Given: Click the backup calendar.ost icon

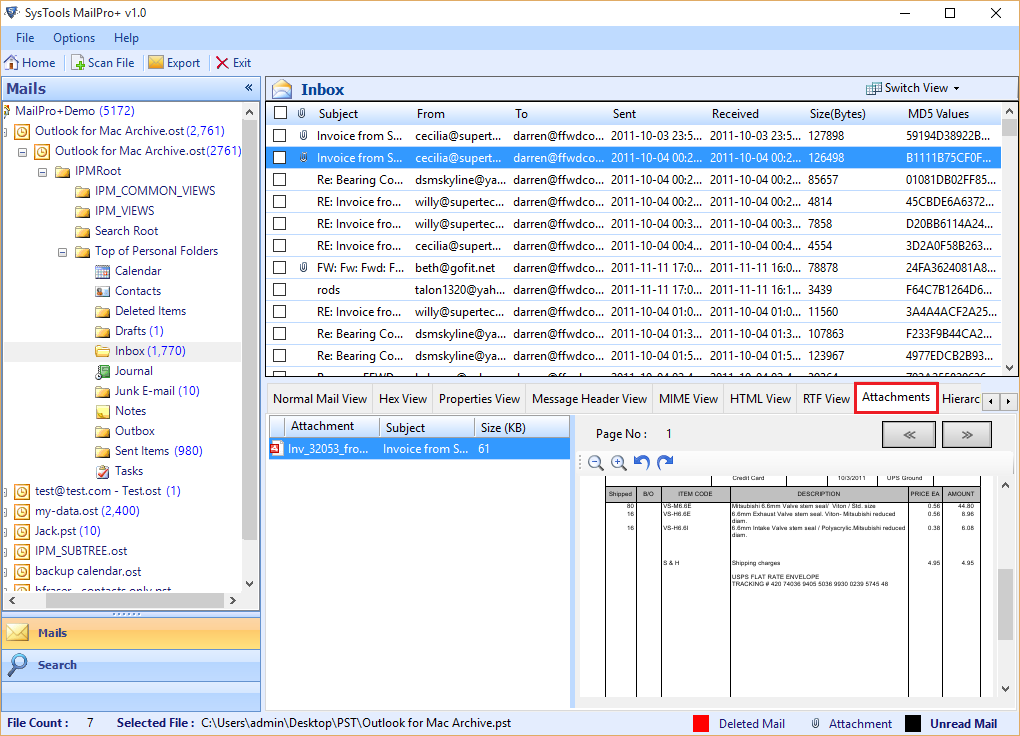Looking at the screenshot, I should pyautogui.click(x=22, y=571).
